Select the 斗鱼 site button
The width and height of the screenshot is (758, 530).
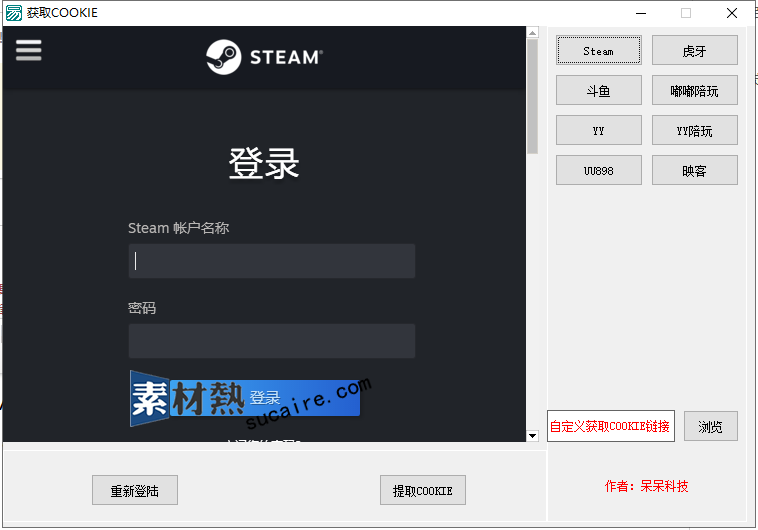tap(598, 90)
